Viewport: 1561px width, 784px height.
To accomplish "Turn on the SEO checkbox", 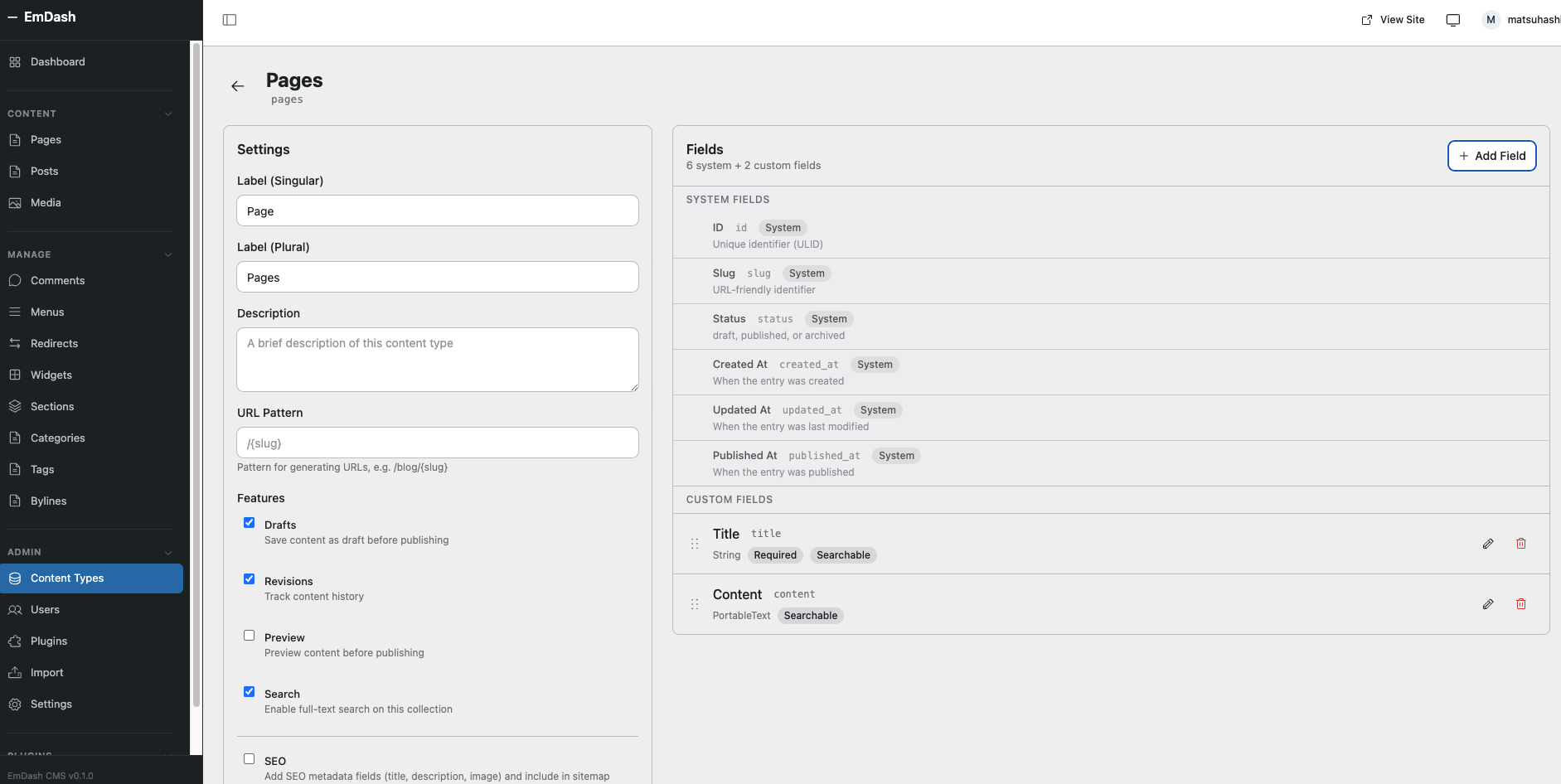I will click(249, 758).
